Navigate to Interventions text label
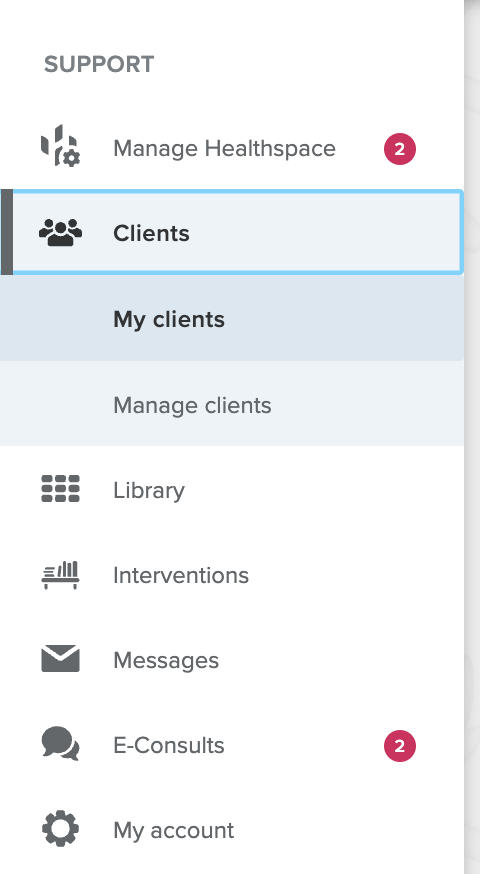The height and width of the screenshot is (874, 480). (181, 575)
